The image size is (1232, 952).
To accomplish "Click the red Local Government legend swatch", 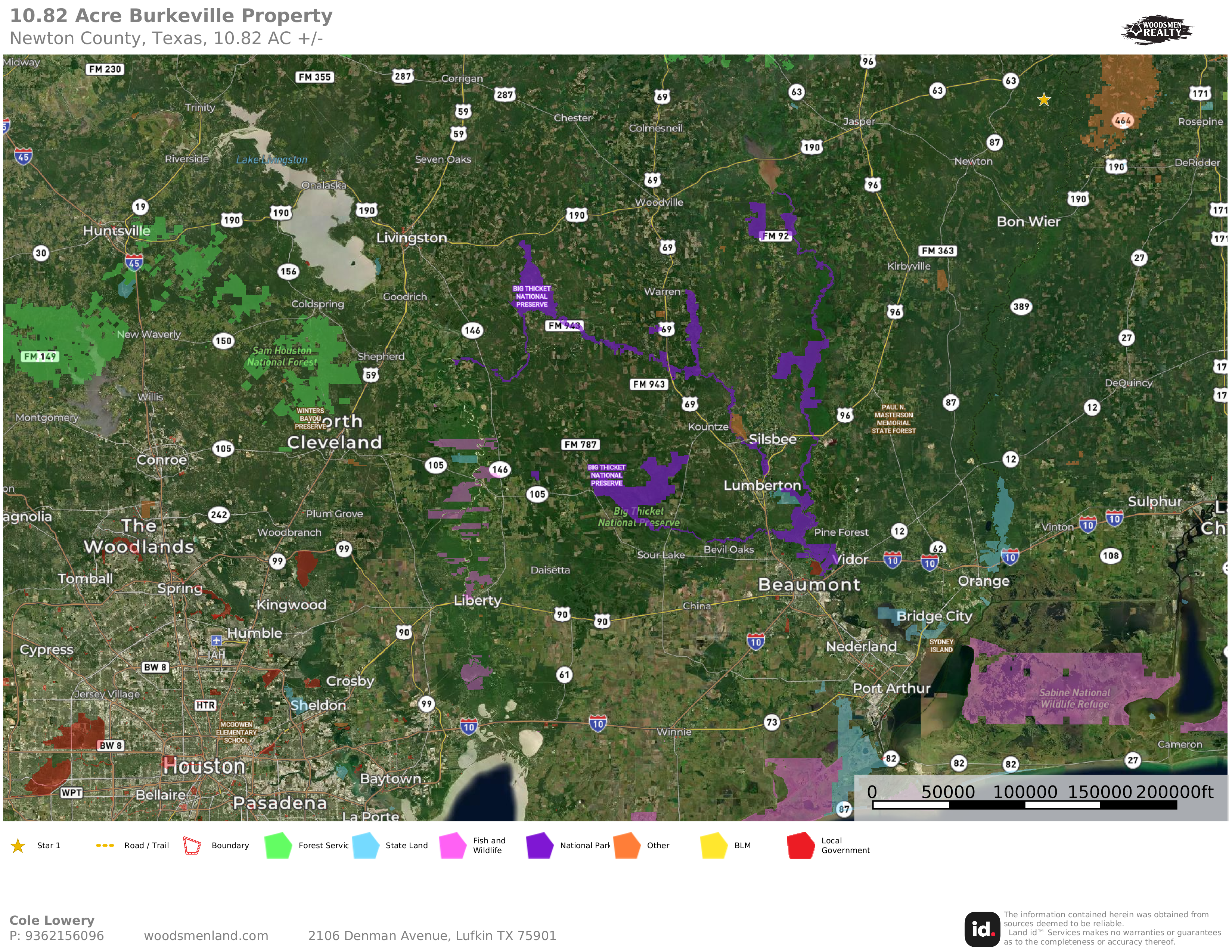I will pos(800,845).
